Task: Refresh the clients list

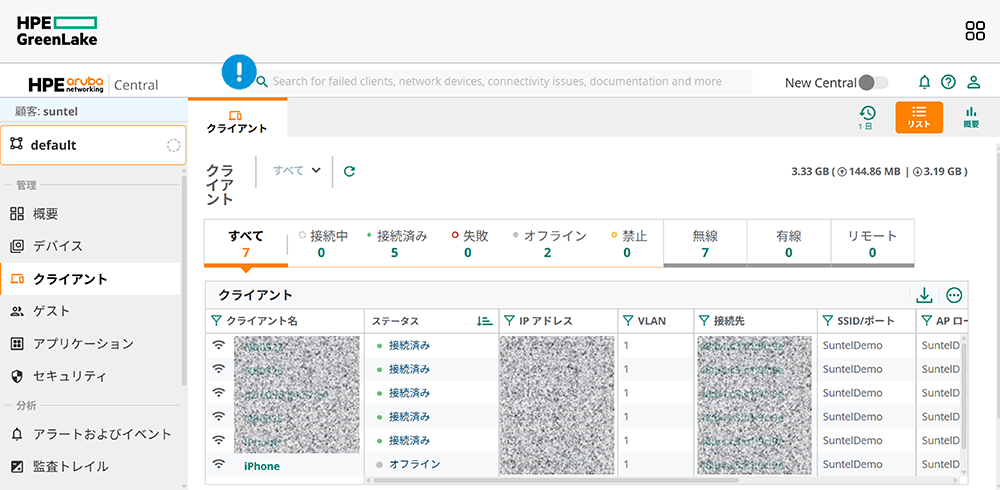Action: pos(349,171)
